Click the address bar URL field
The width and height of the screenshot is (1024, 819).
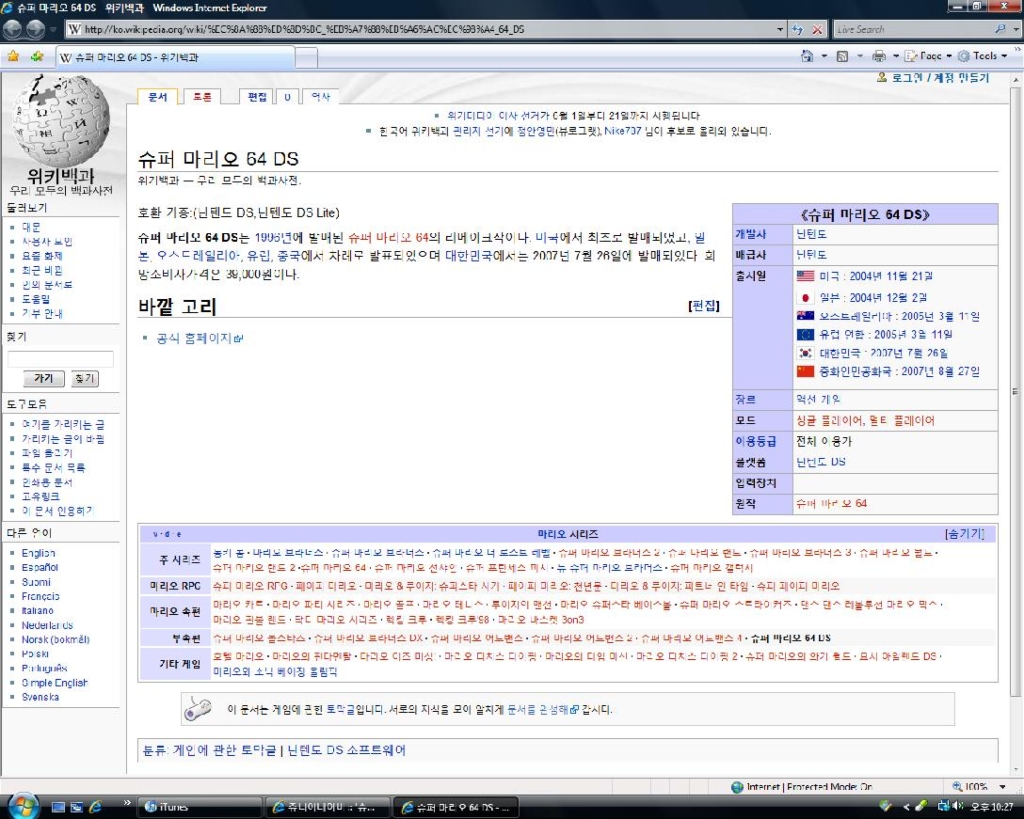point(421,29)
